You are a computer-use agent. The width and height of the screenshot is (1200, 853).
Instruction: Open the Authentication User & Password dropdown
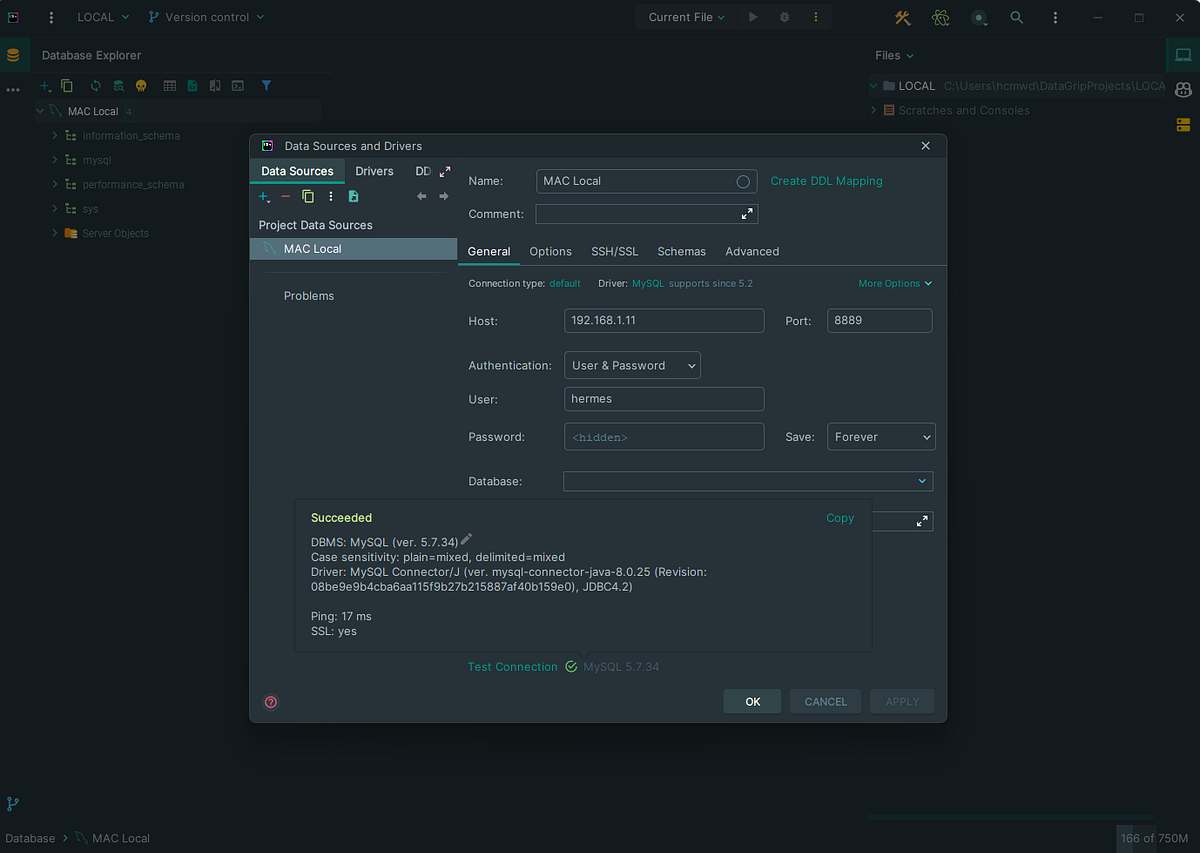[632, 366]
